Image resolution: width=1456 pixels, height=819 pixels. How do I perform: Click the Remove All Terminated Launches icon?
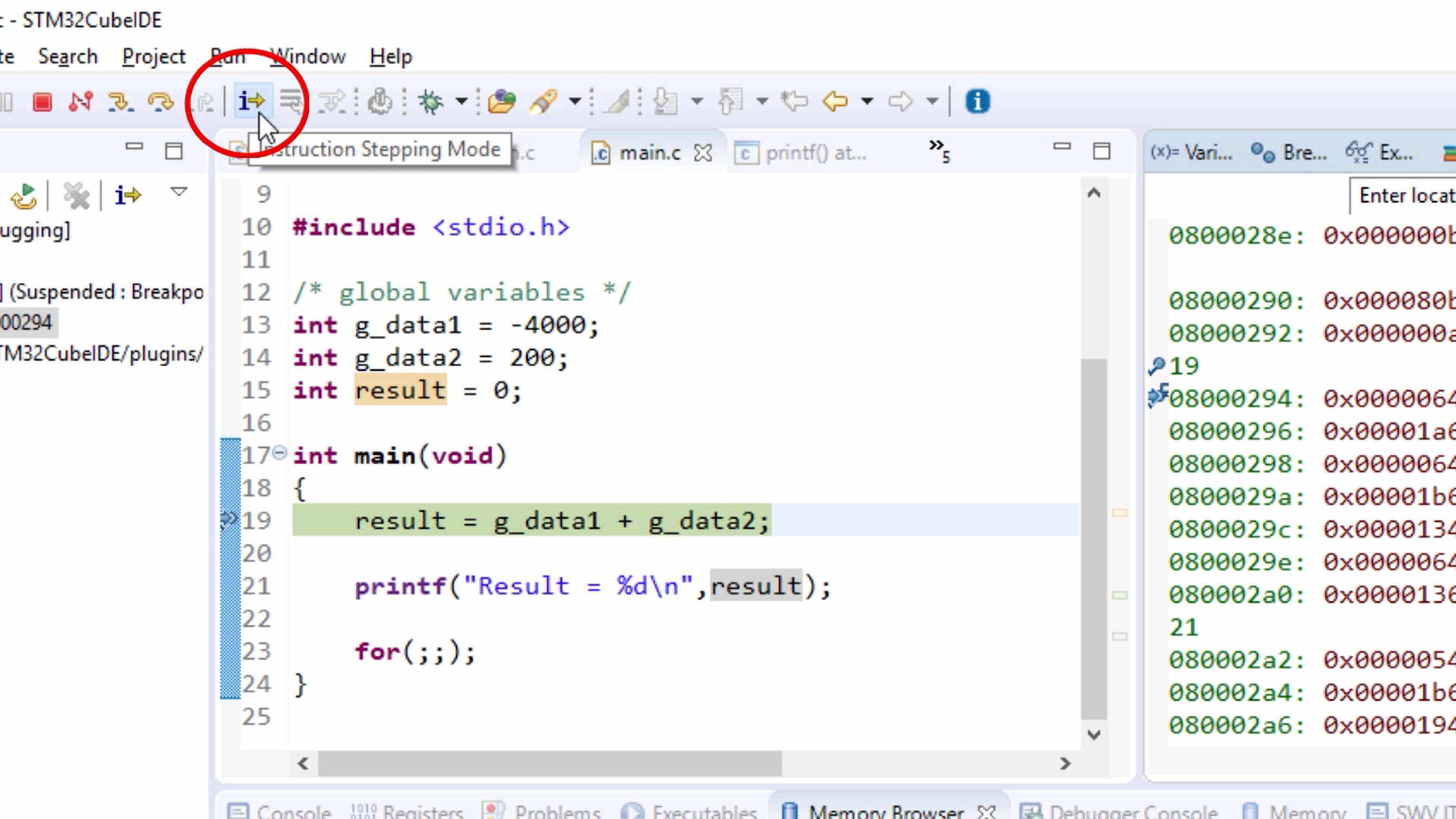[x=76, y=196]
